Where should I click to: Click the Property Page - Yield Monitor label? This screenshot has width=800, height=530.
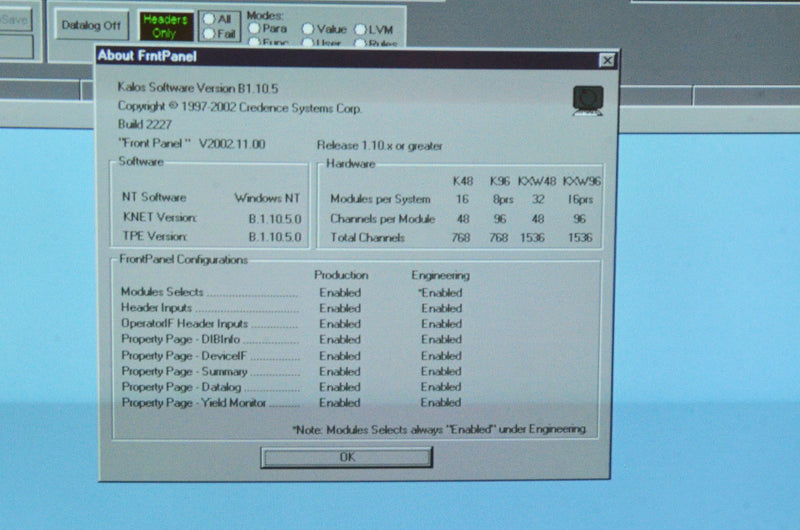[194, 403]
